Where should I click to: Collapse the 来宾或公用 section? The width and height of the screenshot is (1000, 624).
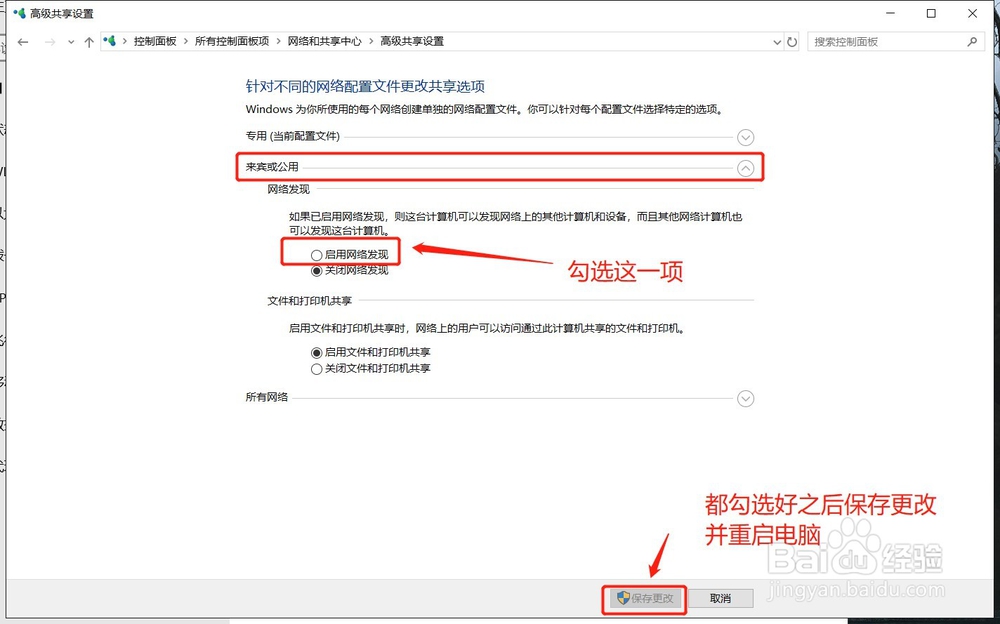pyautogui.click(x=745, y=168)
